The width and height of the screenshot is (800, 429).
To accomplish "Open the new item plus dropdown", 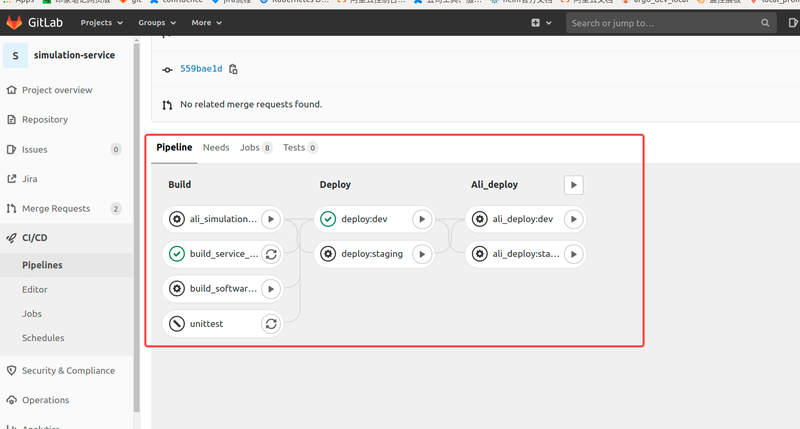I will point(541,22).
